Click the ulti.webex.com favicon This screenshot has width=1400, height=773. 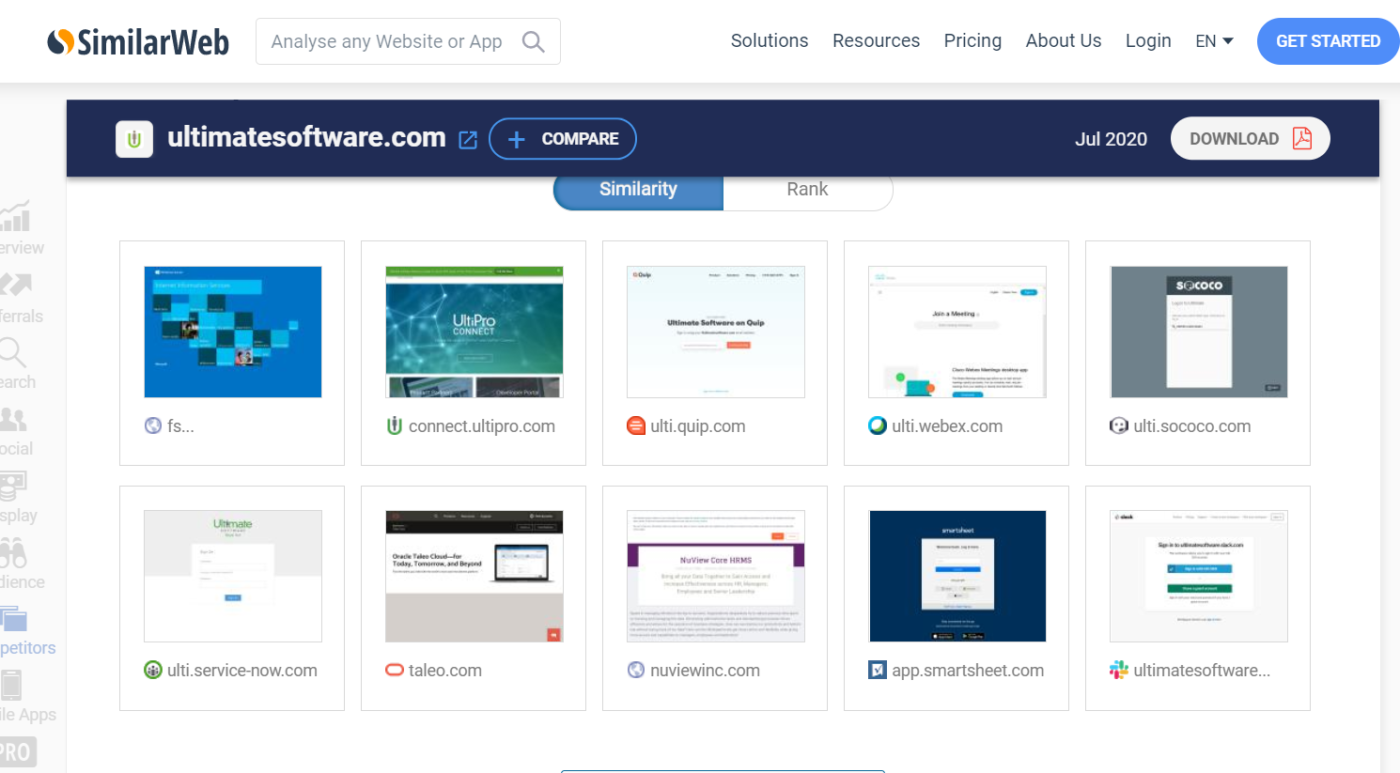[x=878, y=426]
